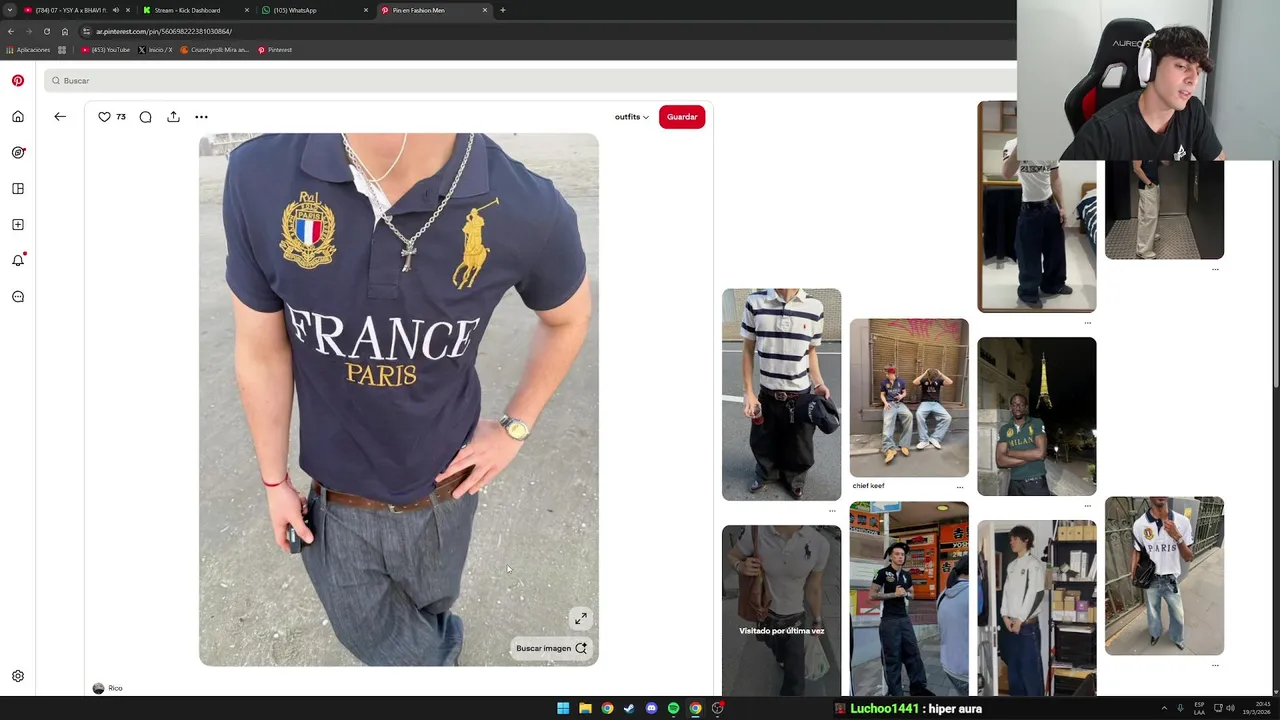Open the Inicio / X bookmark
This screenshot has width=1280, height=720.
(155, 50)
